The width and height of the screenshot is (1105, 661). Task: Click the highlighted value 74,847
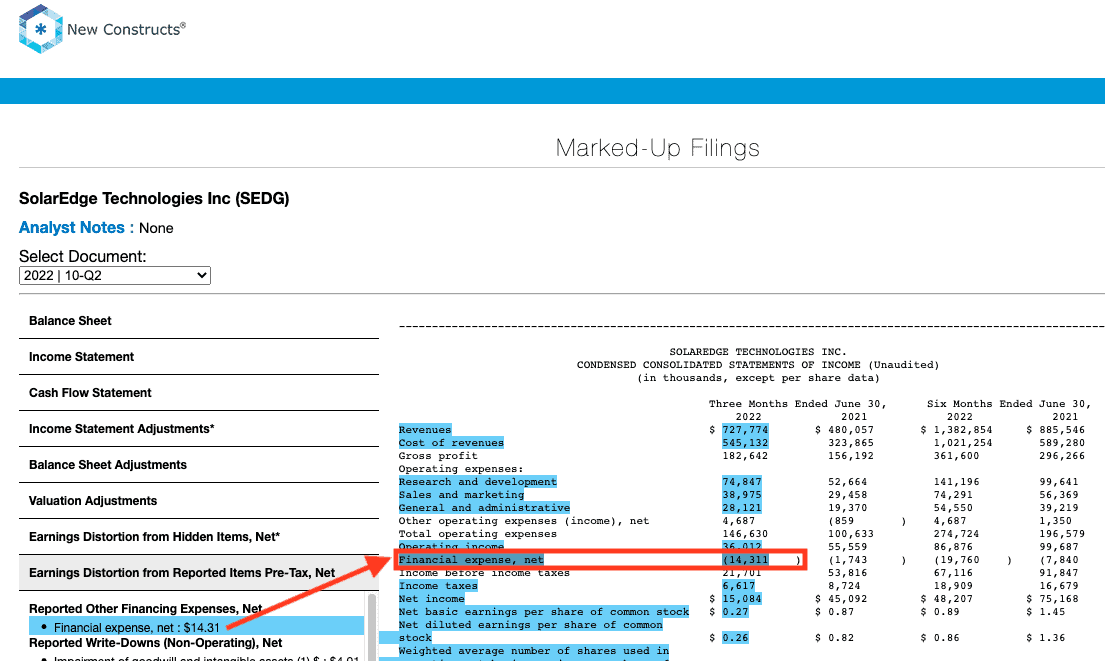coord(741,482)
